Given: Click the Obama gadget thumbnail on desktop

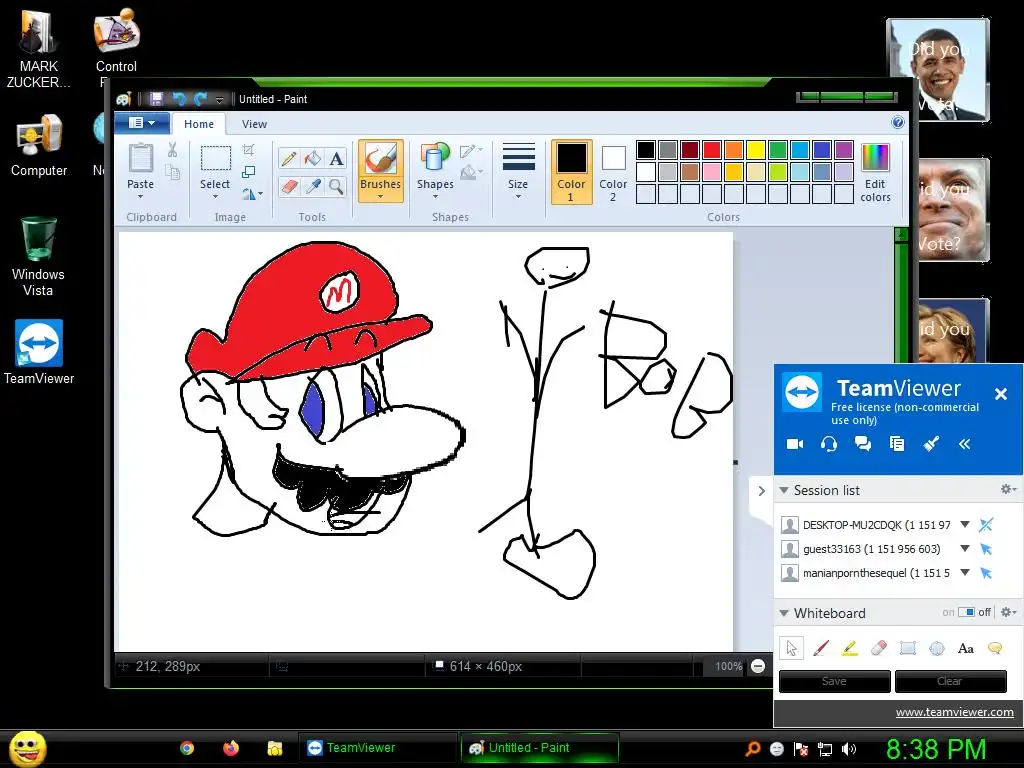Looking at the screenshot, I should coord(938,70).
